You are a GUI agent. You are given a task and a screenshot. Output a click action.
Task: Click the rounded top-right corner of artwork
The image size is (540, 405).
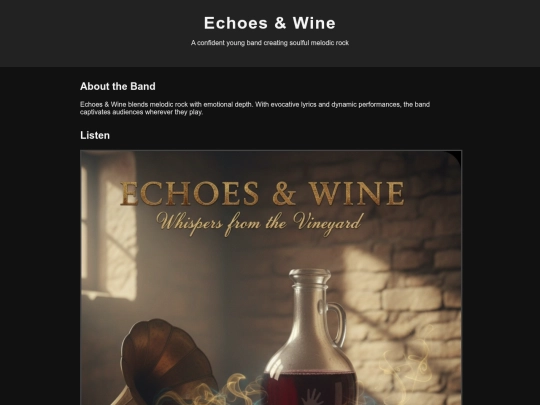point(454,158)
